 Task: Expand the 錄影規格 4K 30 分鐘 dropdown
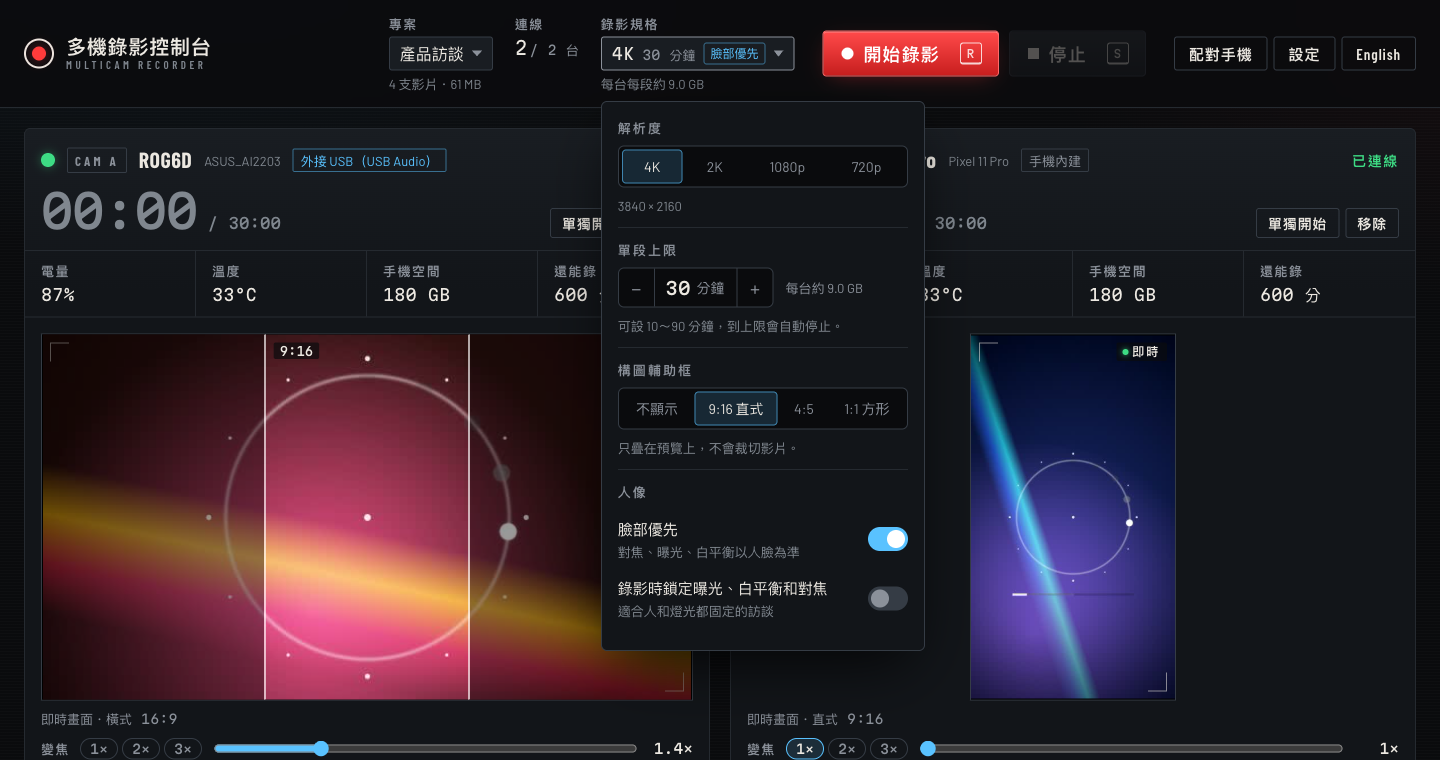coord(698,54)
